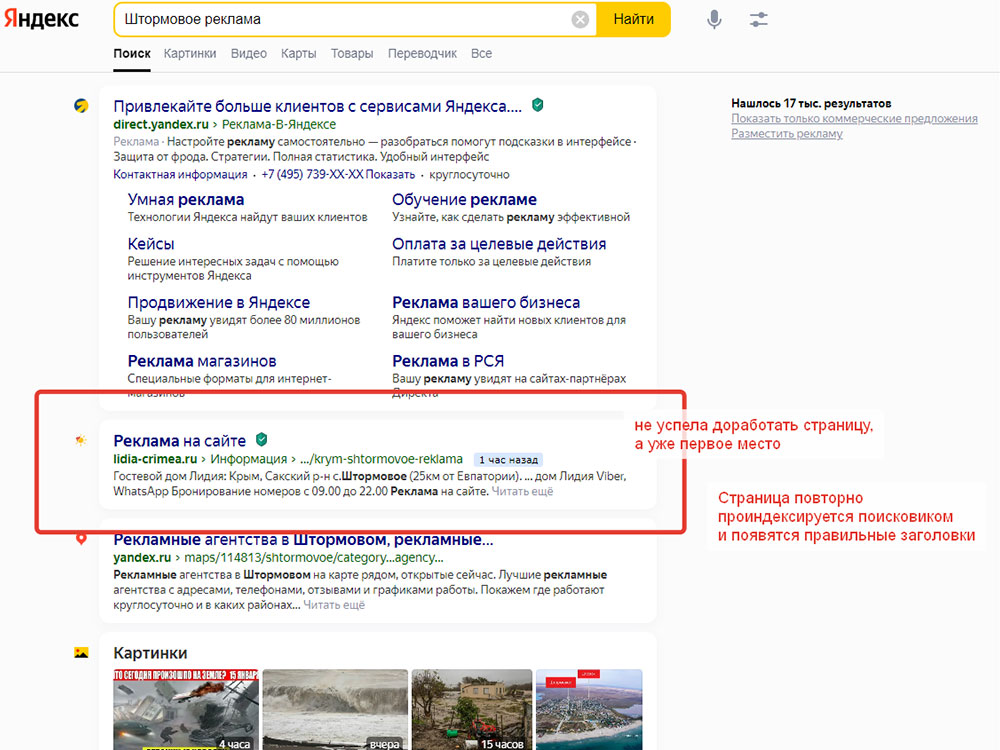Open the thumbnail labeled 15 часов
Image resolution: width=1000 pixels, height=750 pixels.
472,709
